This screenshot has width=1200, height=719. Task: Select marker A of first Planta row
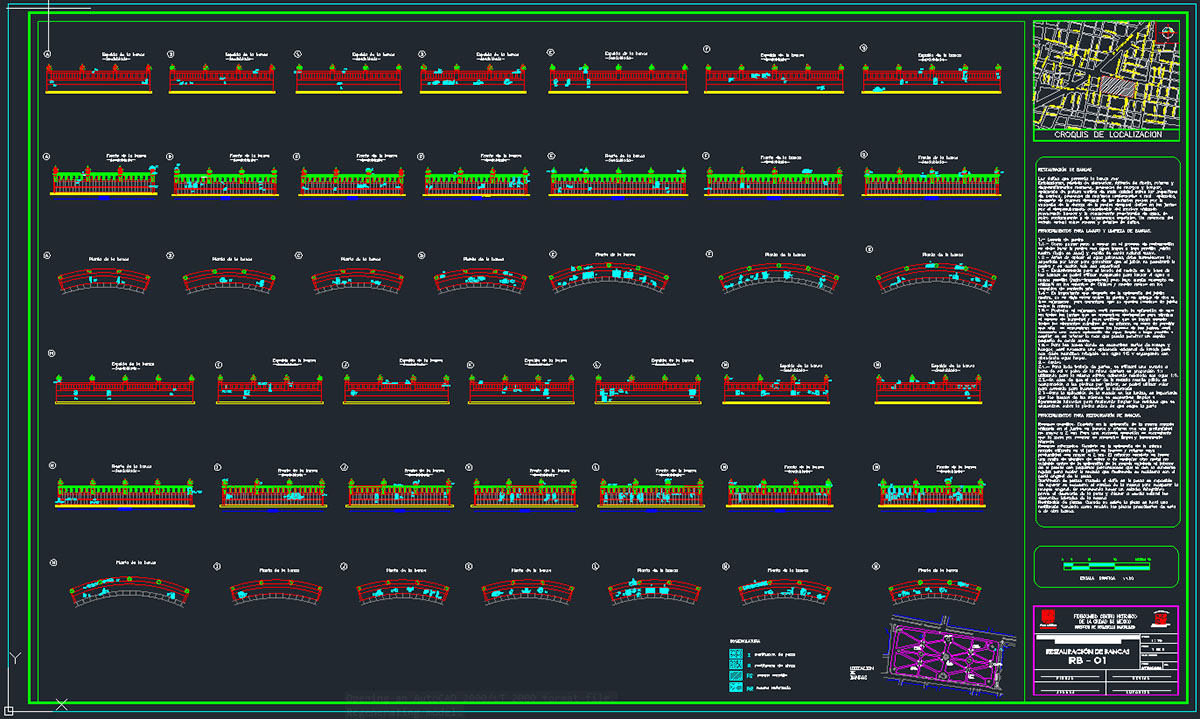(47, 255)
